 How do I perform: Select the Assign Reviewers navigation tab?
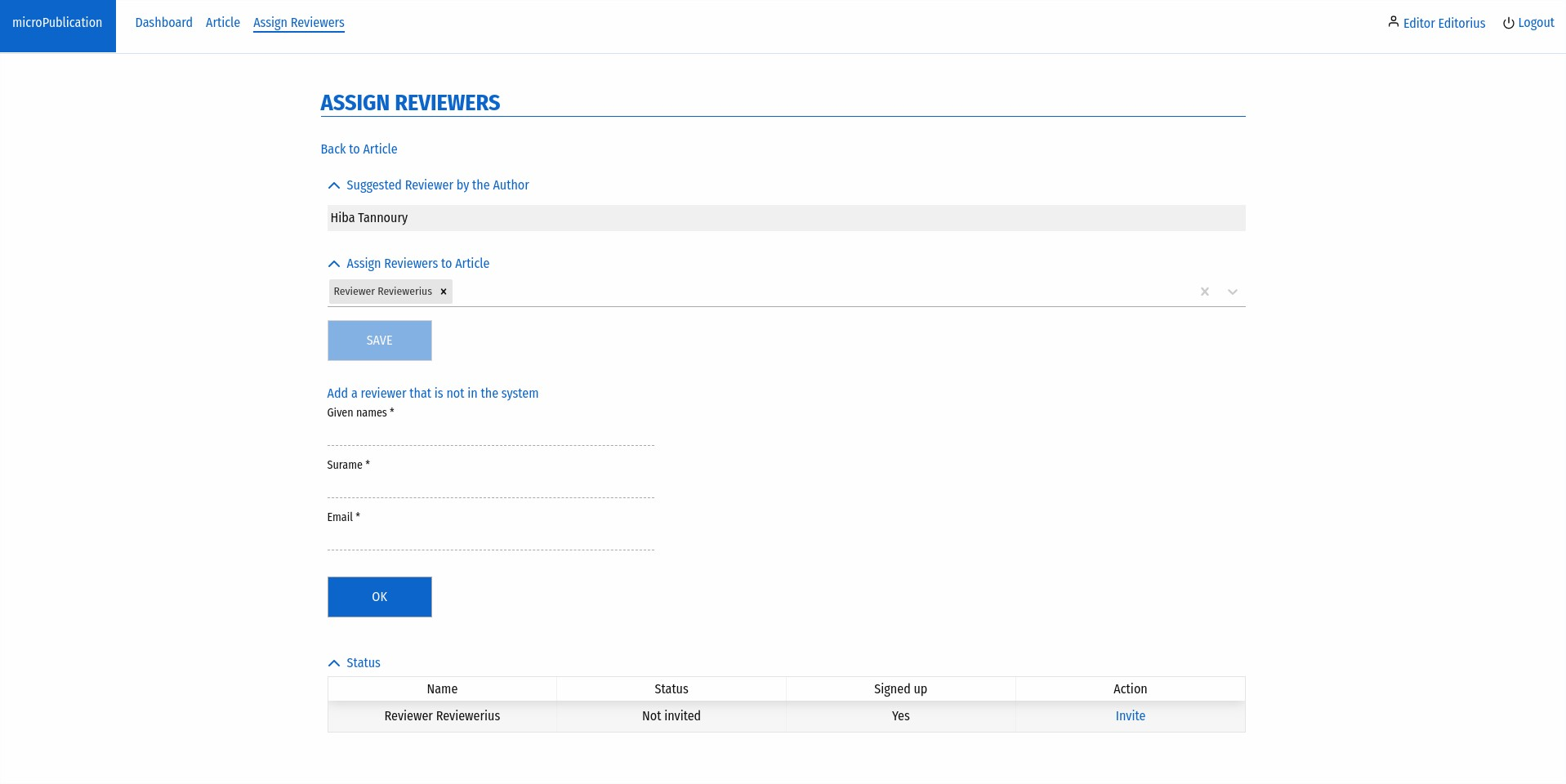point(298,23)
